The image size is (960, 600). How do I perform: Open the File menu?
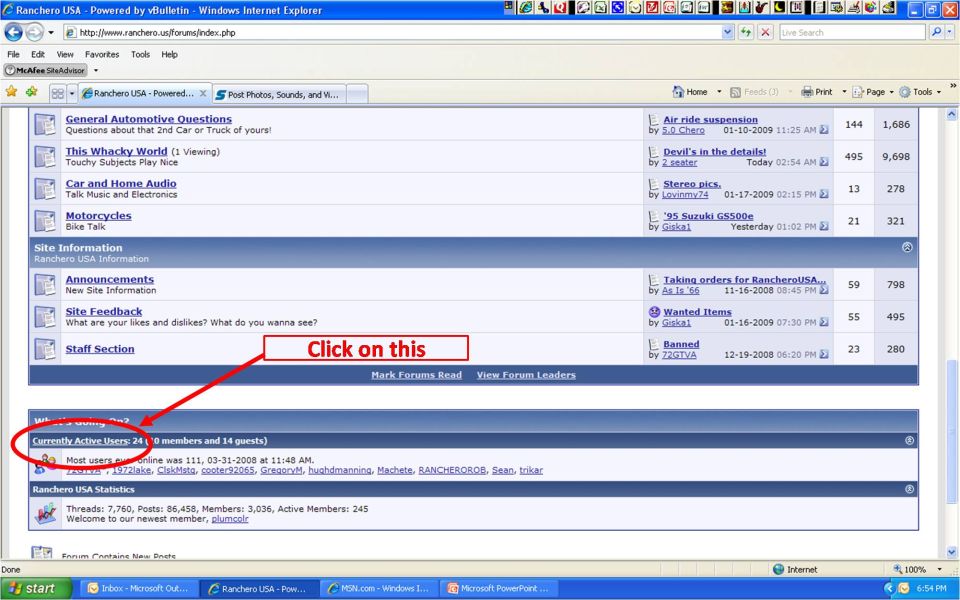tap(13, 54)
